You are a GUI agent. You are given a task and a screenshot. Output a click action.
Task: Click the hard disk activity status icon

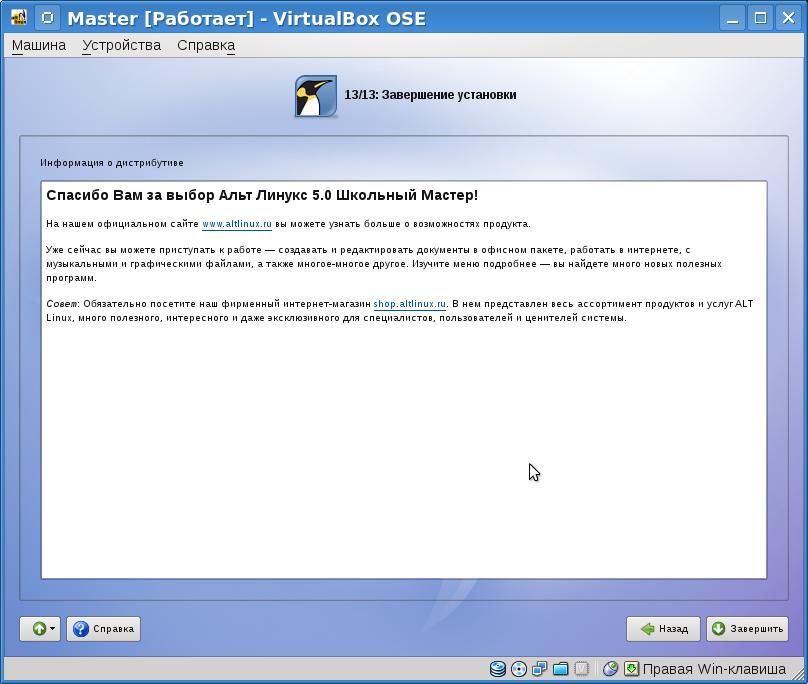498,669
